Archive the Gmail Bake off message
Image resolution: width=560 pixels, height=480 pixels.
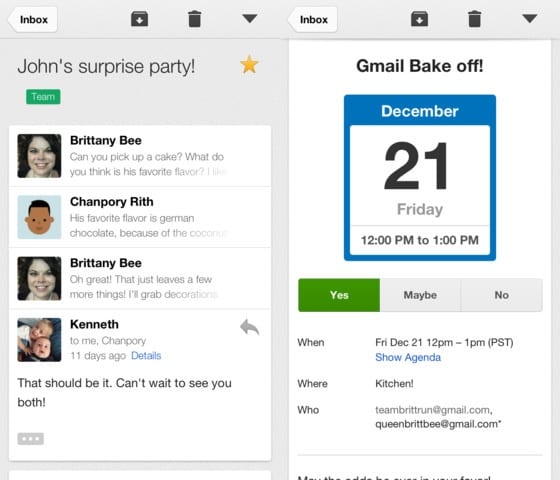tap(419, 19)
